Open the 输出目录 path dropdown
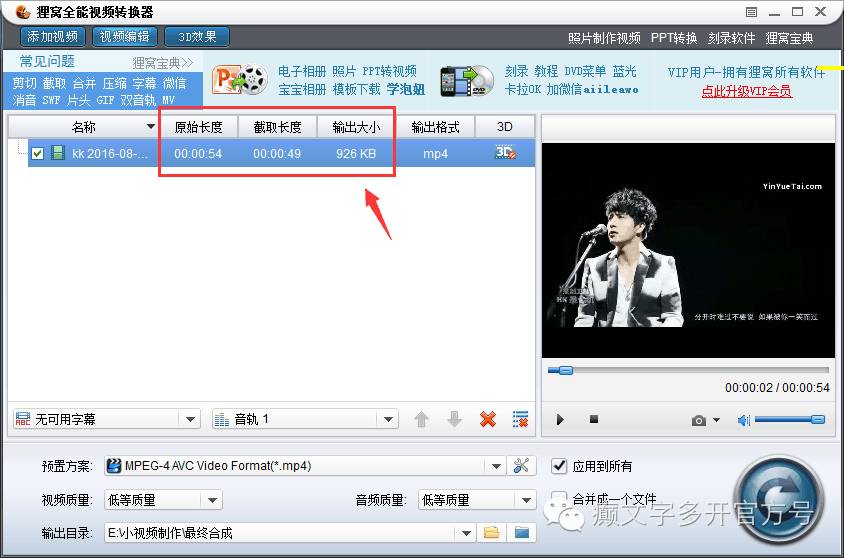 point(290,533)
